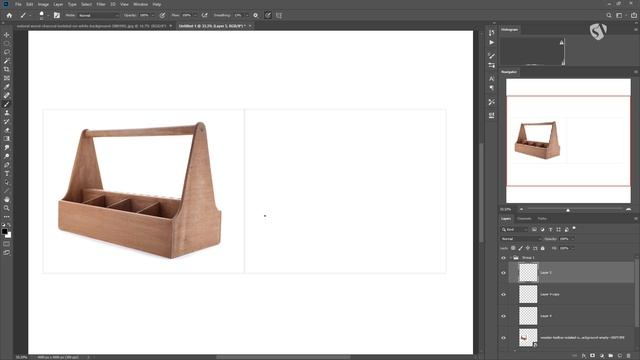Select the Brush tool in toolbox
640x360 pixels.
[7, 104]
